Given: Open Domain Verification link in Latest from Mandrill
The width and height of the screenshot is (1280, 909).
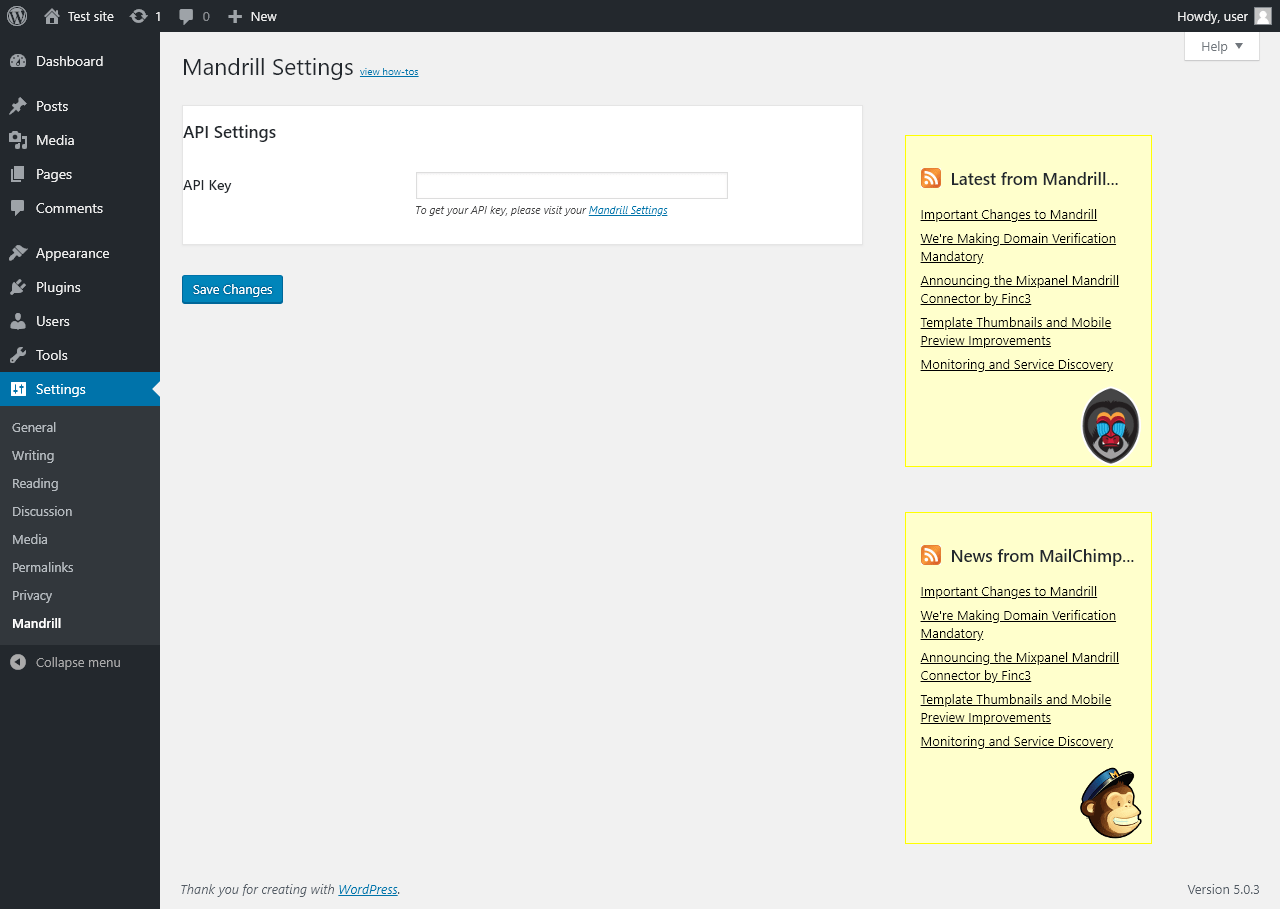Looking at the screenshot, I should coord(1018,247).
